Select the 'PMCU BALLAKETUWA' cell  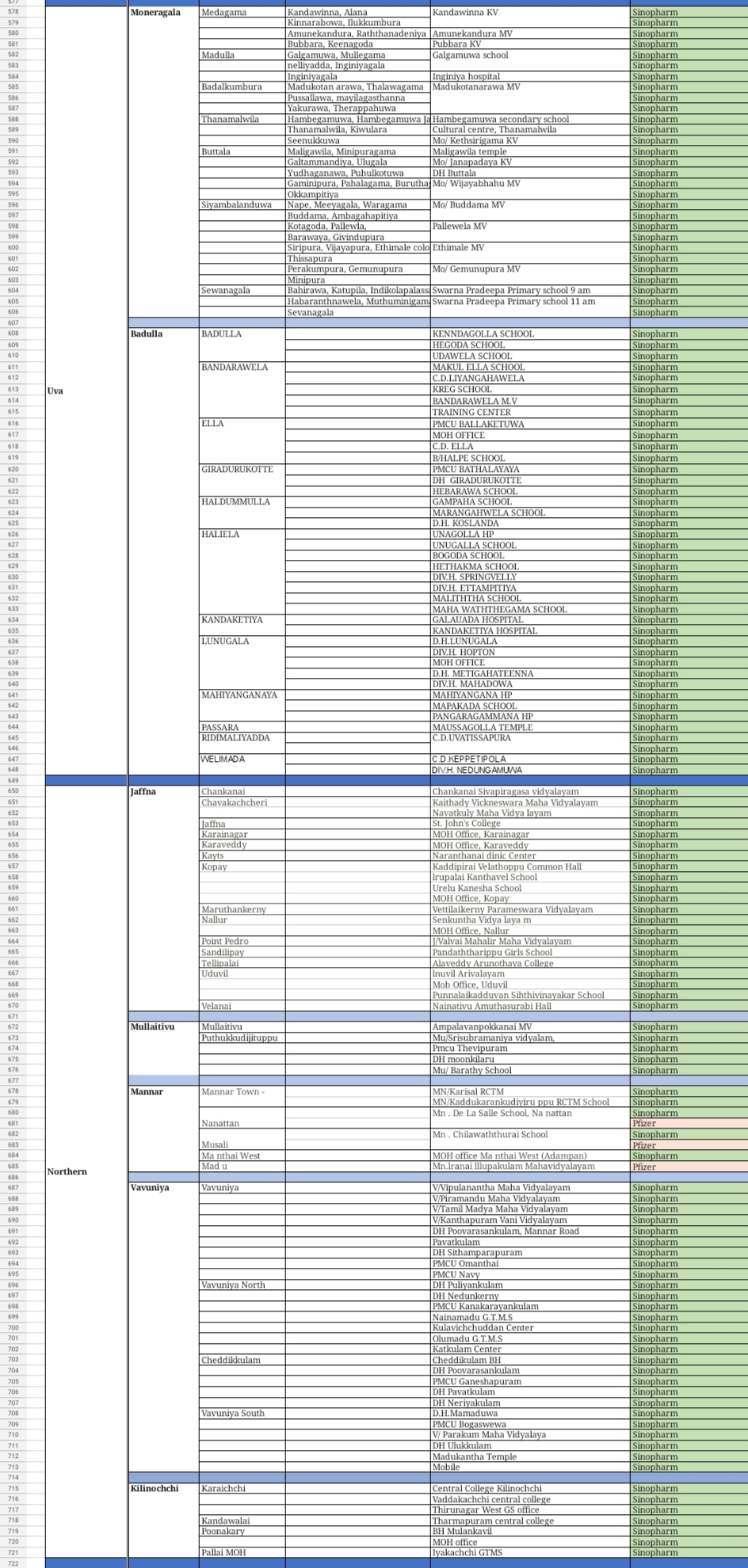[530, 424]
